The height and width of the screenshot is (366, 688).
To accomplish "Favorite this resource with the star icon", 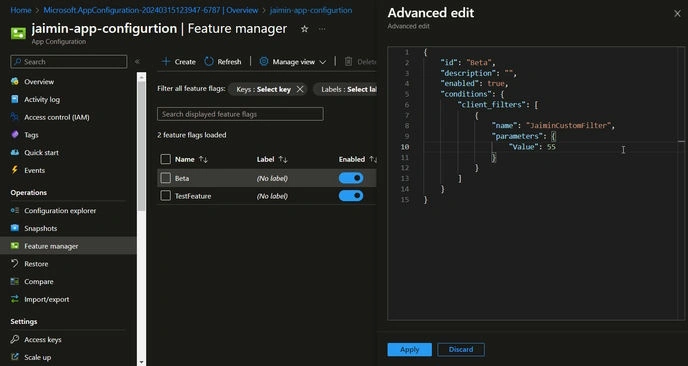I will pyautogui.click(x=305, y=29).
